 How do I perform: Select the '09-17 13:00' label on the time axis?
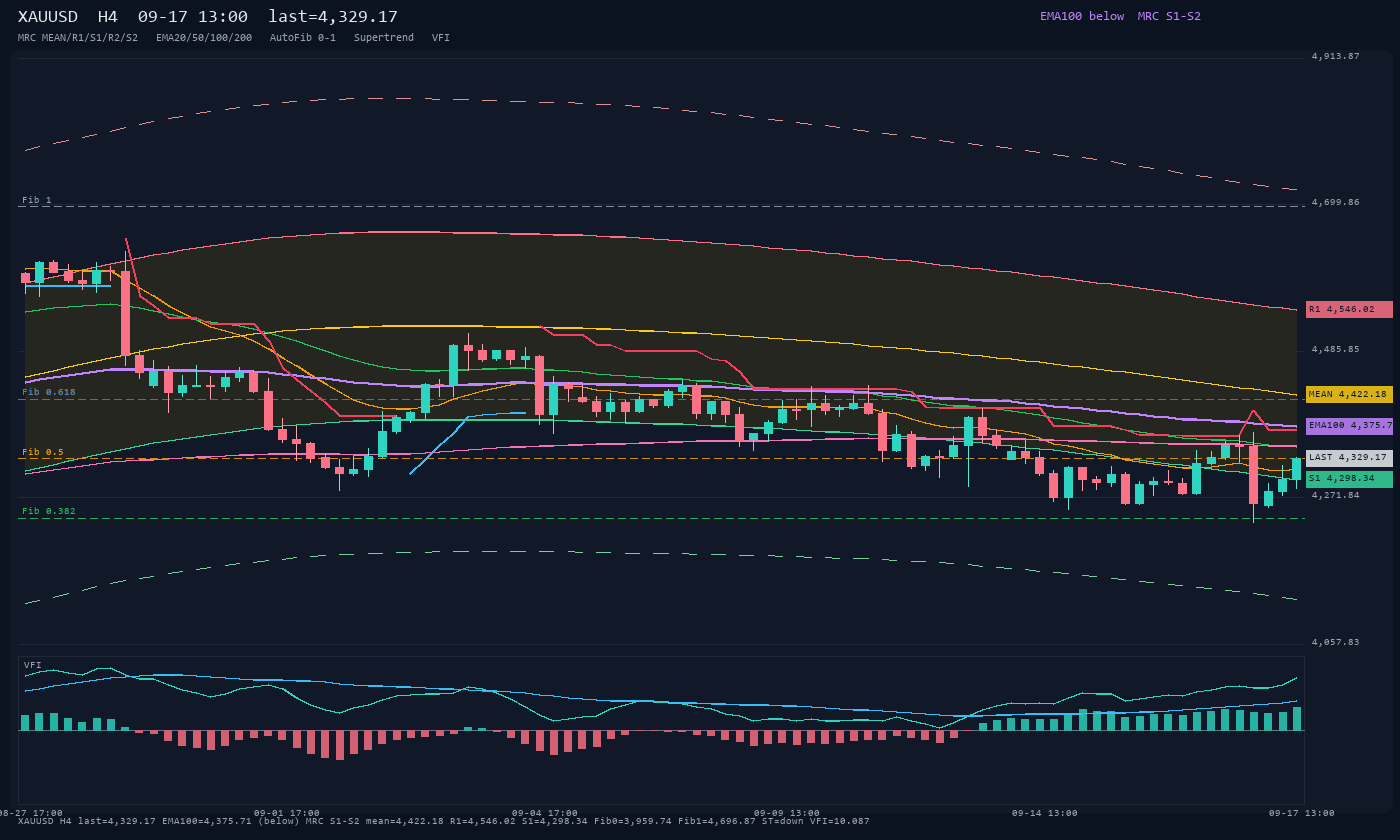(x=1302, y=813)
